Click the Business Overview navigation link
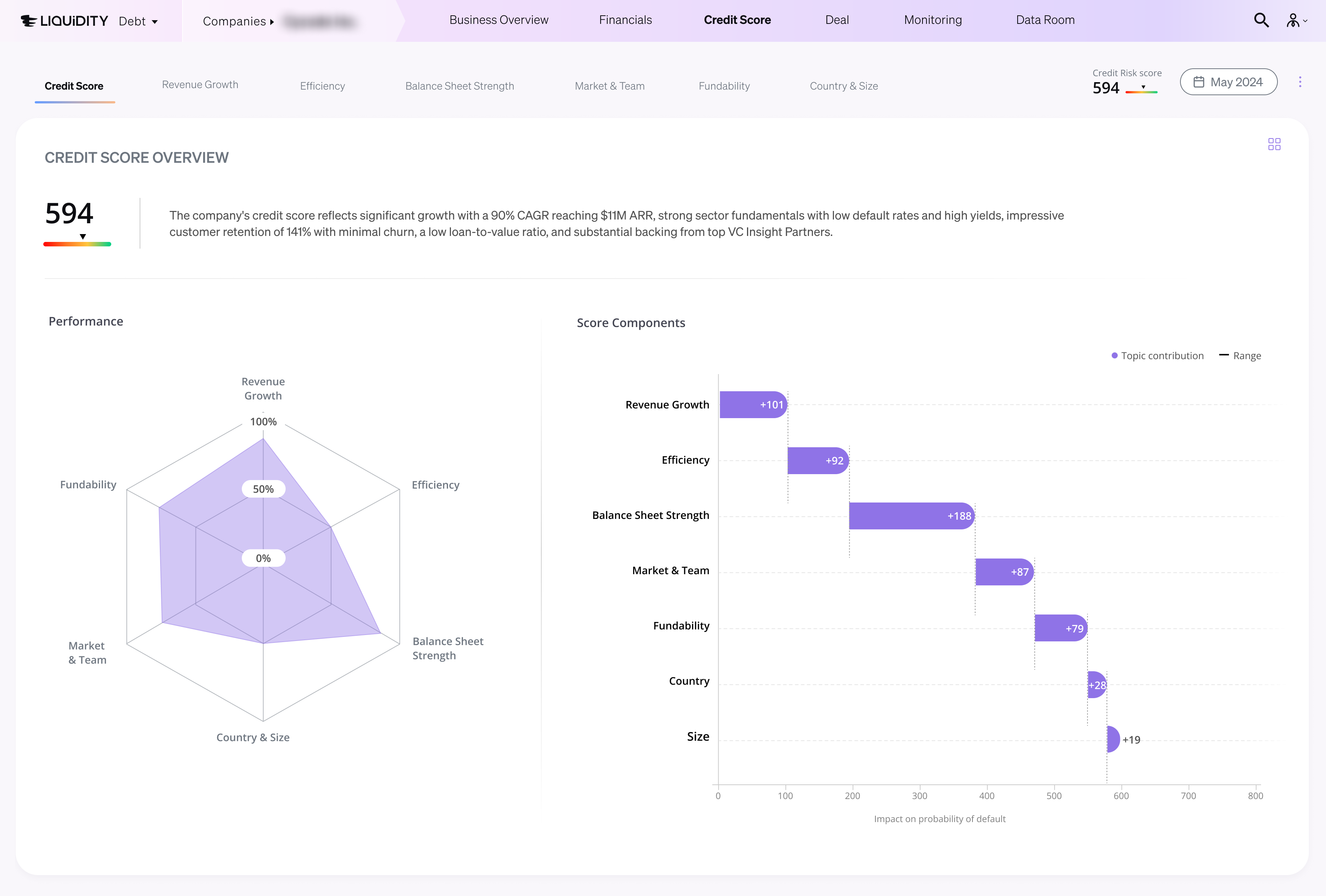The image size is (1326, 896). 499,20
